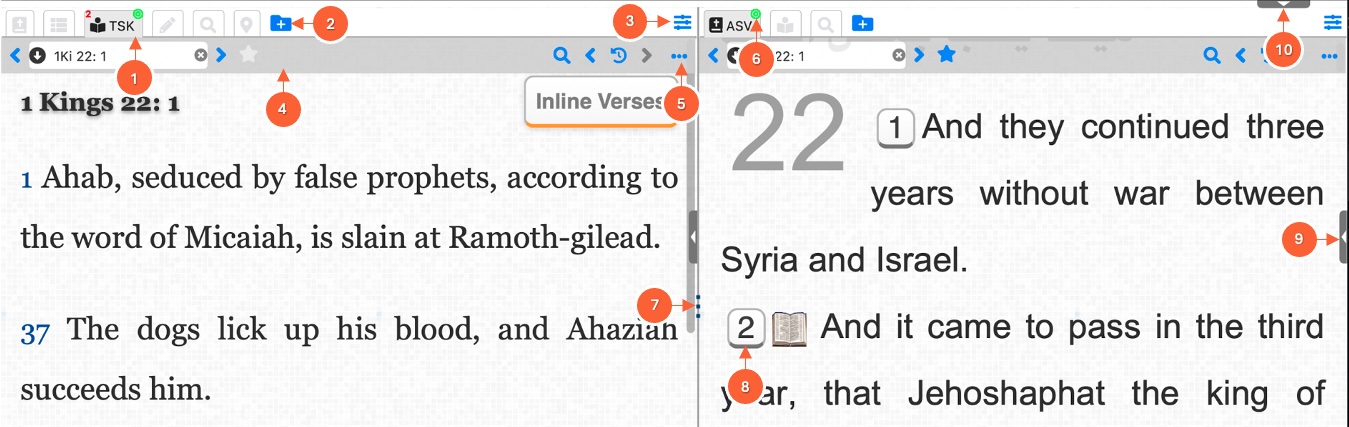The height and width of the screenshot is (427, 1349).
Task: Click the vertical pane divider drag handle dots
Action: [x=697, y=304]
